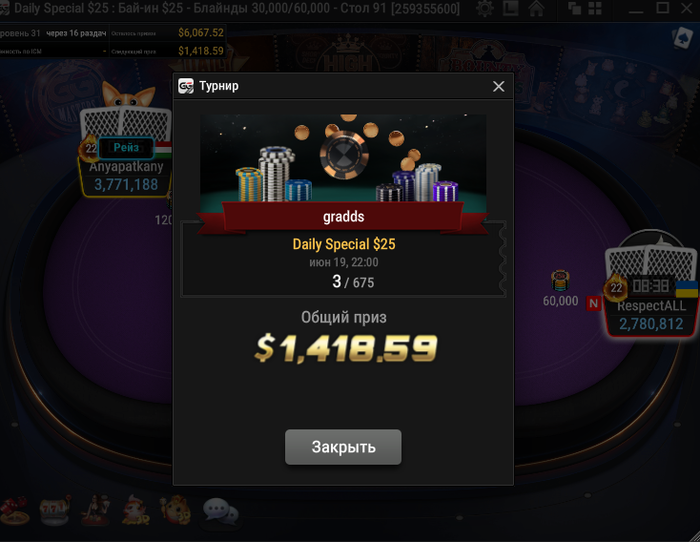The height and width of the screenshot is (542, 700).
Task: Click the $1,418.59 next prize value
Action: click(x=201, y=51)
